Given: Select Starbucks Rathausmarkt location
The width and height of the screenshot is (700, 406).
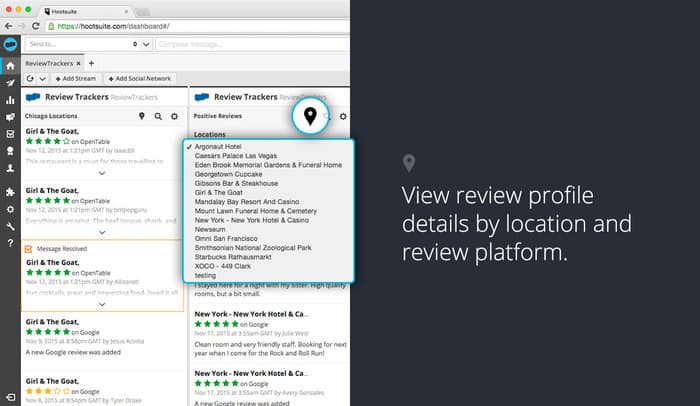Looking at the screenshot, I should [233, 257].
